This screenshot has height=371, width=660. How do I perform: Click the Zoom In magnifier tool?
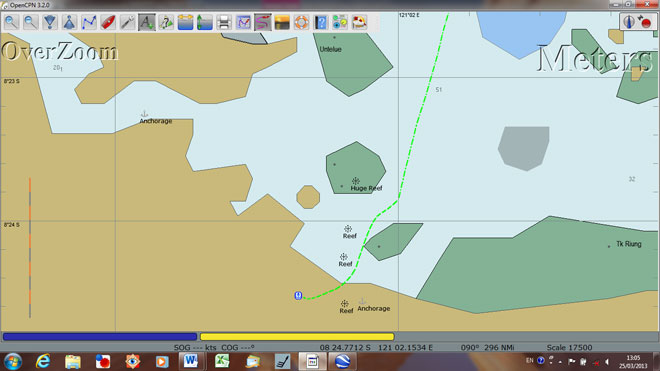(11, 22)
